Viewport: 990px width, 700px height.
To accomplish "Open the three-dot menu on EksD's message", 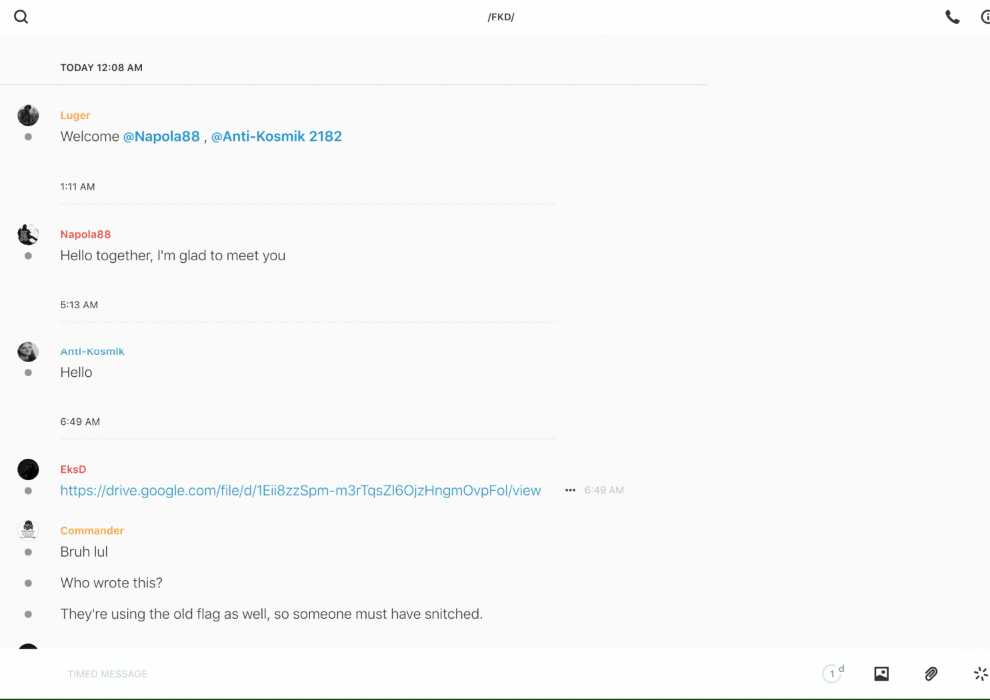I will (570, 490).
